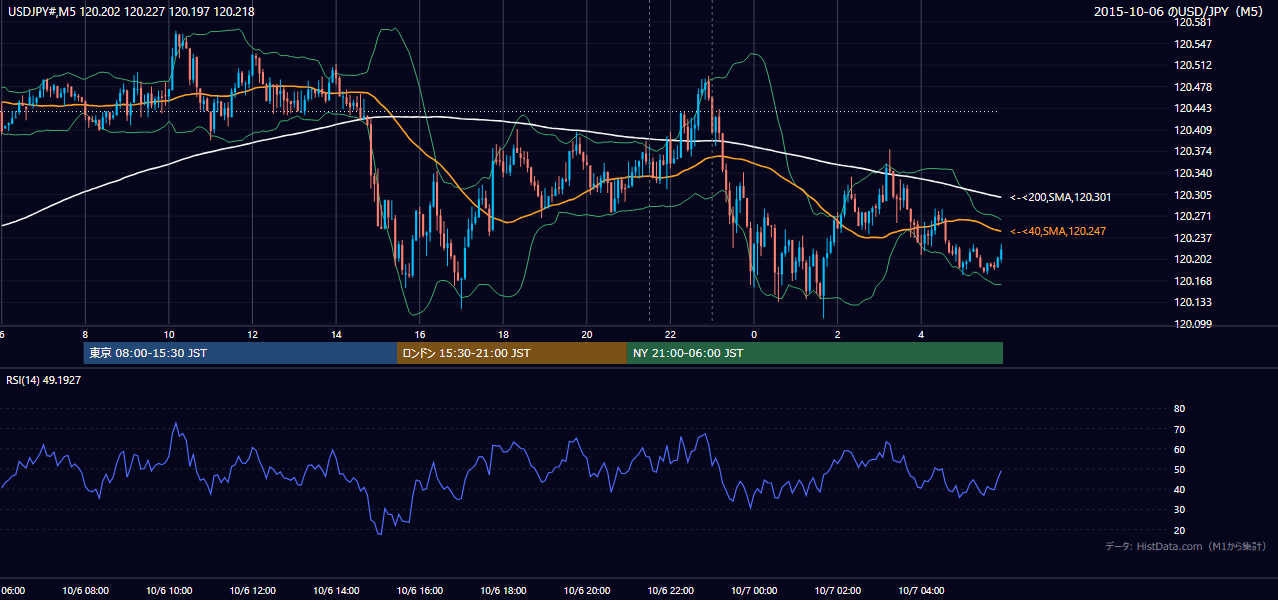Screen dimensions: 1278x600
Task: Click the 10/6 10:00 date axis label
Action: click(169, 591)
